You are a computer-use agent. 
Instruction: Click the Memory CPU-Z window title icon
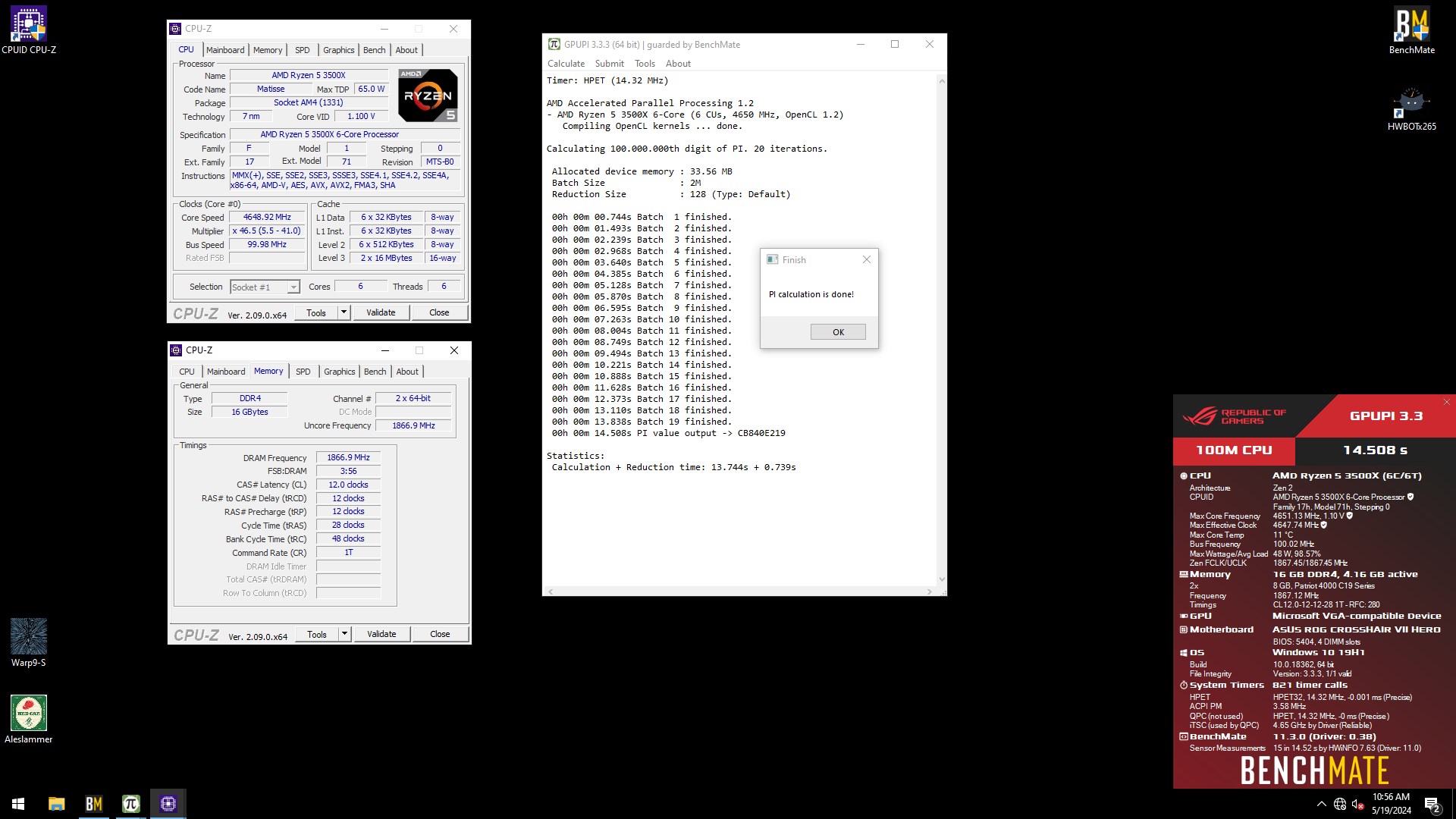click(176, 350)
